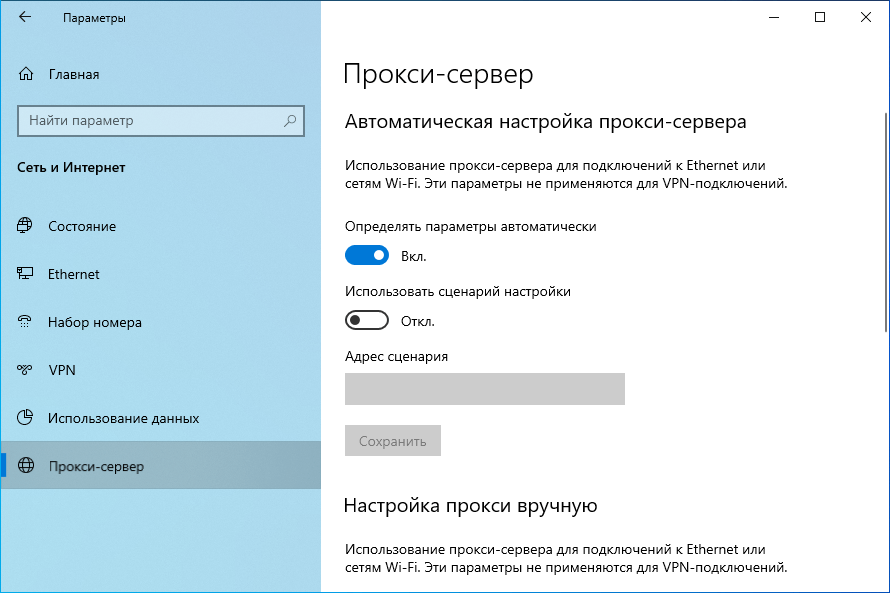This screenshot has width=890, height=593.
Task: Select the Набор номера dial-up icon
Action: 25,322
